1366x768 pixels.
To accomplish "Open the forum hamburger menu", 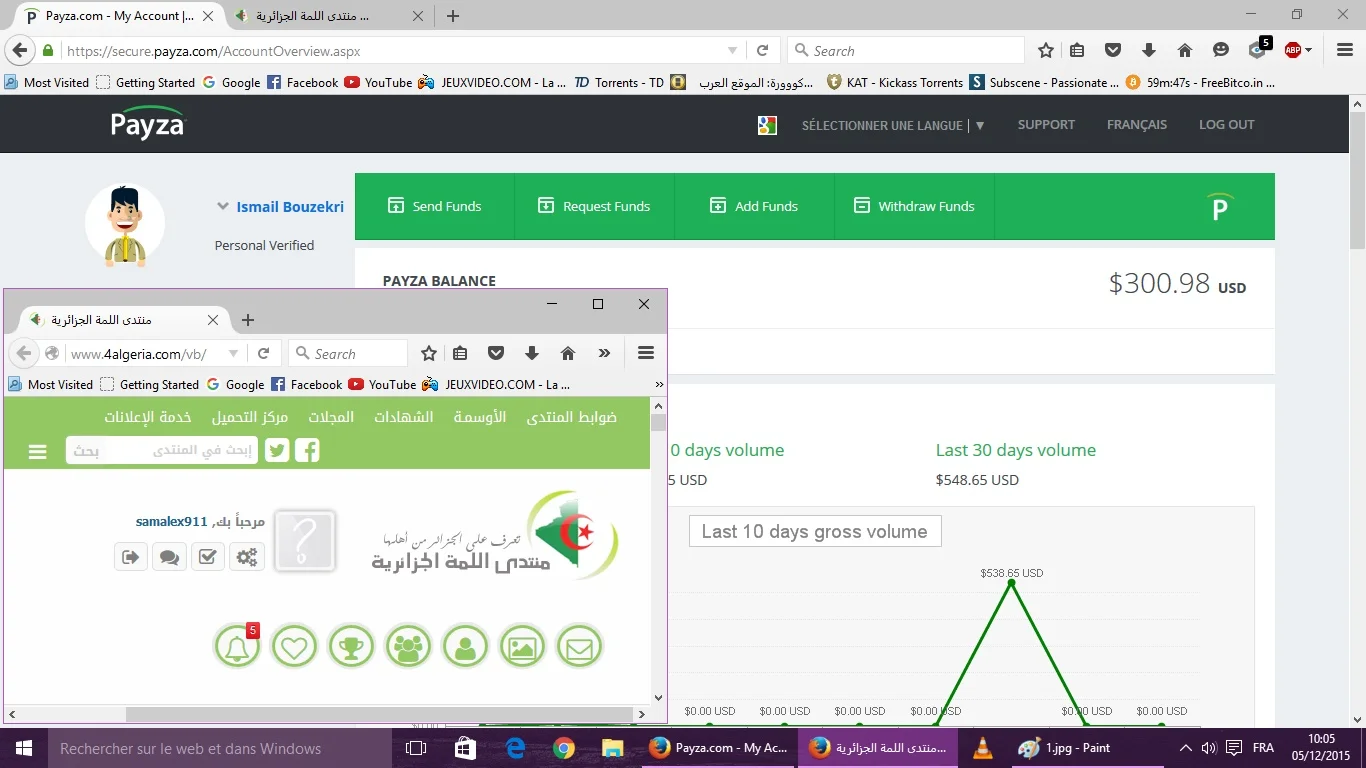I will coord(38,452).
